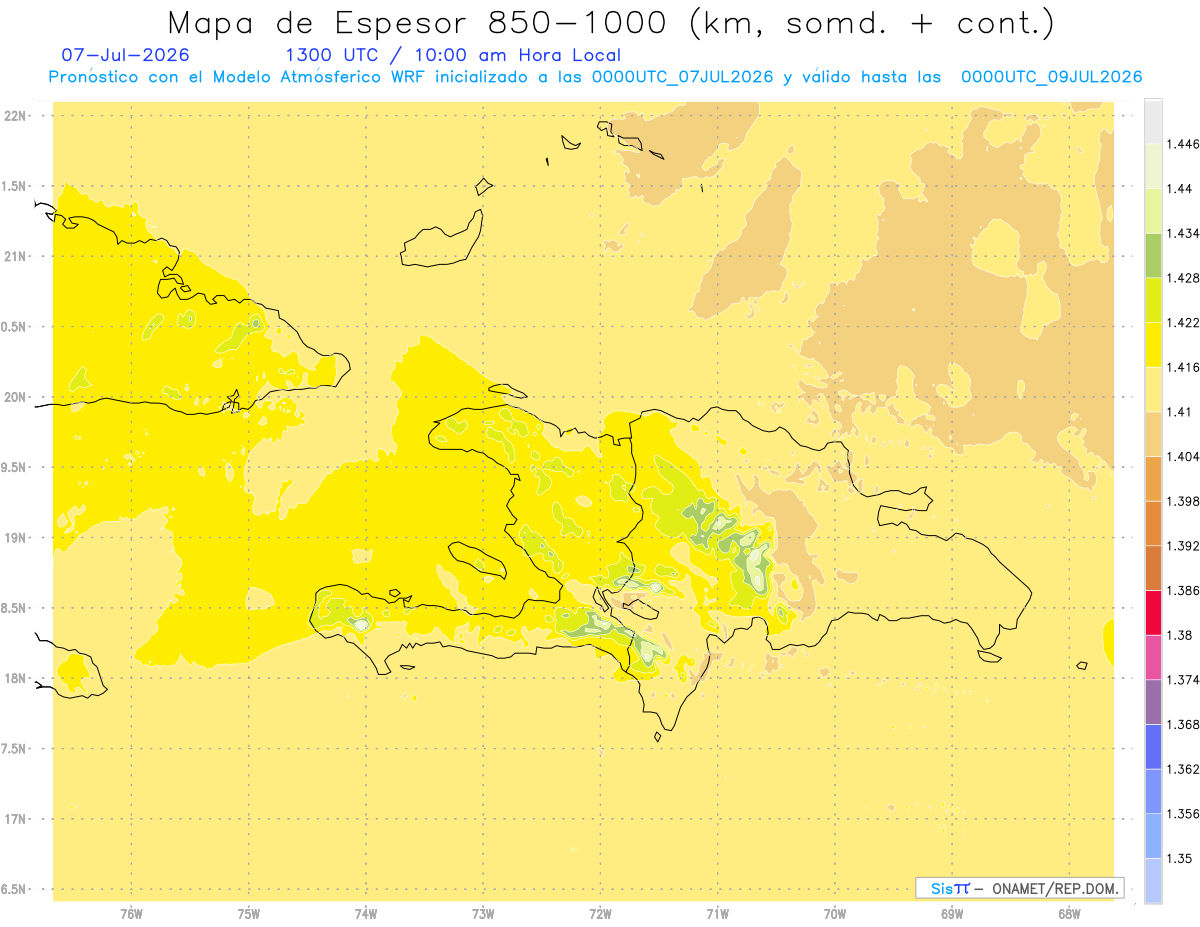Click the time text "1300 UTC / 10:00 am Hora Local"

click(453, 55)
